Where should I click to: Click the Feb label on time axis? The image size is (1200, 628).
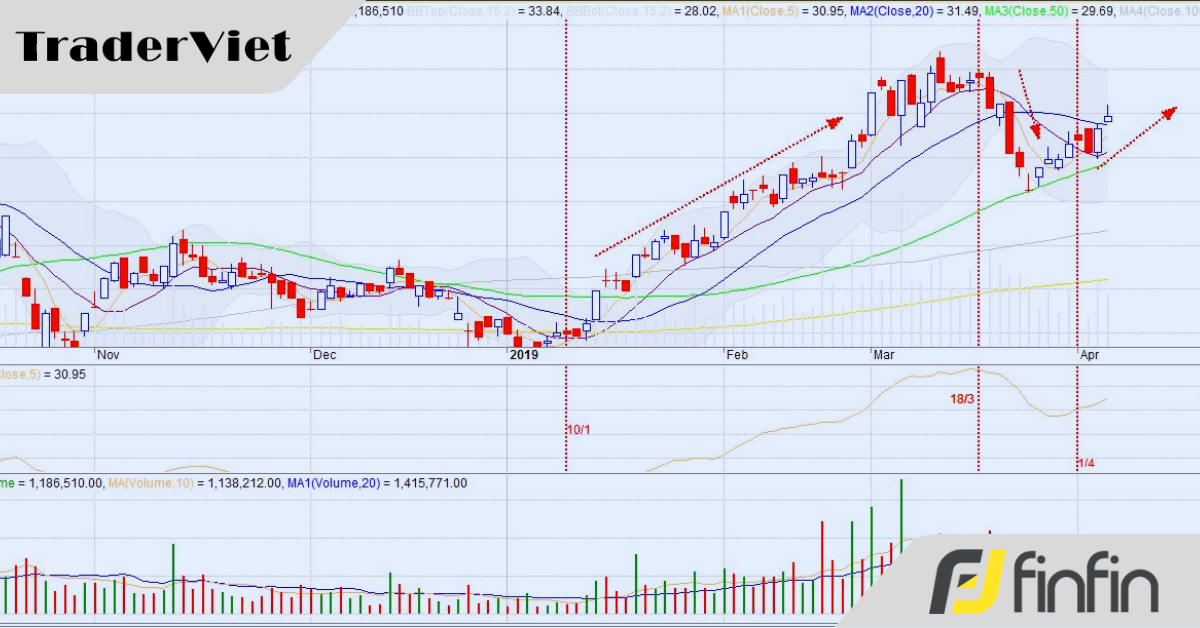(x=737, y=355)
